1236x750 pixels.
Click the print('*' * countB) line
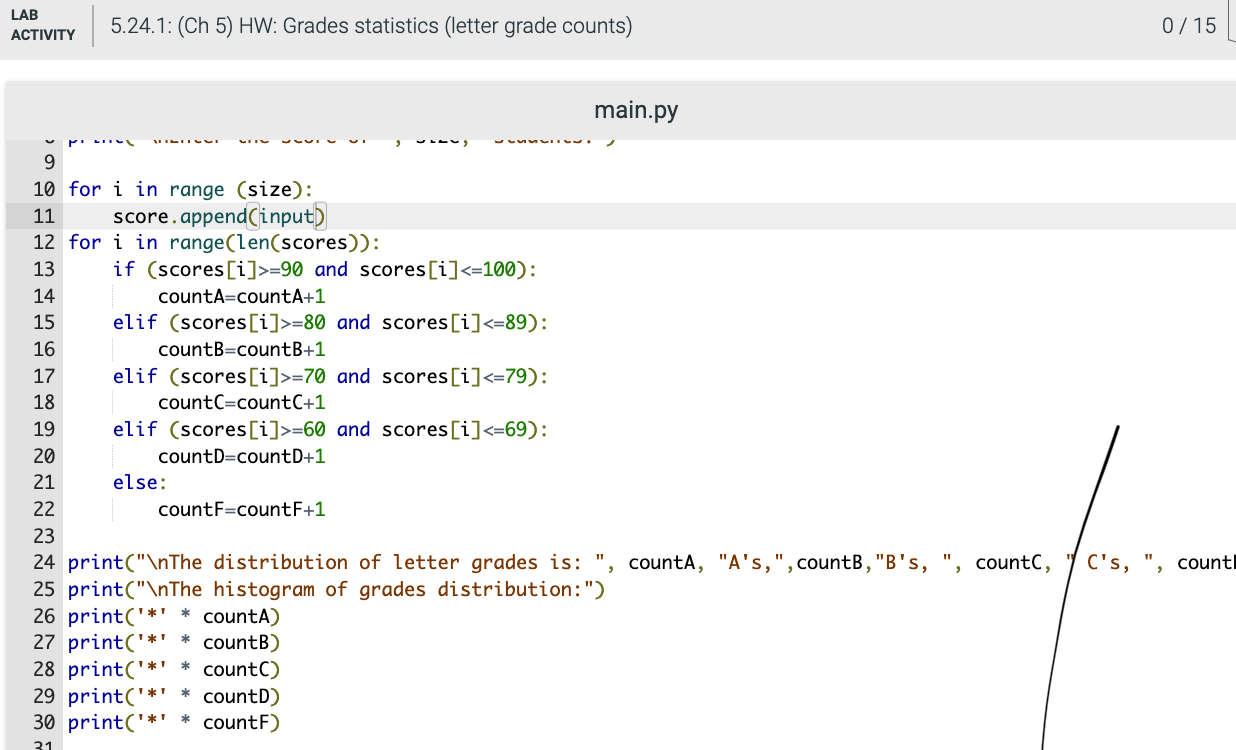pyautogui.click(x=174, y=643)
